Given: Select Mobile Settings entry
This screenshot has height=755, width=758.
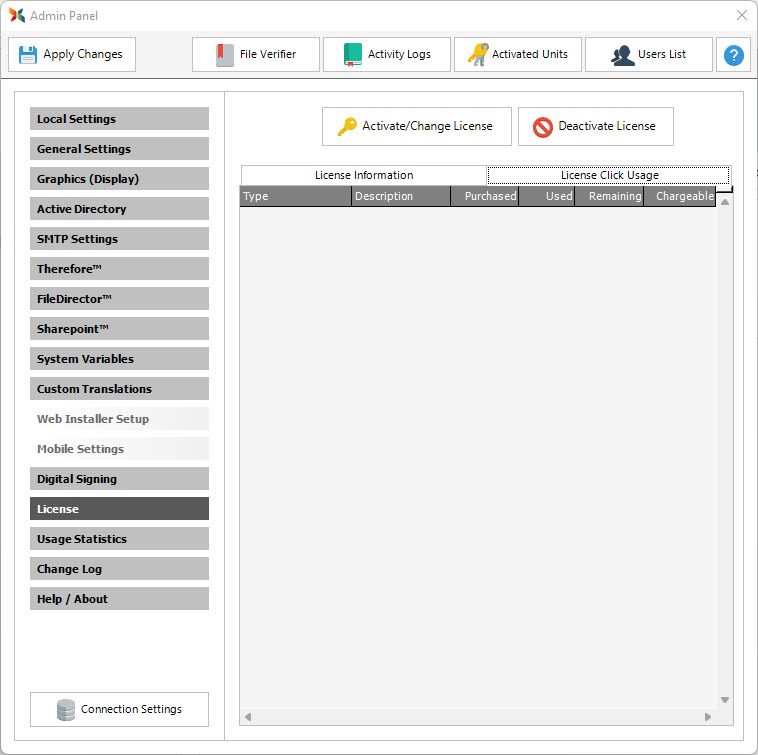Looking at the screenshot, I should (119, 449).
